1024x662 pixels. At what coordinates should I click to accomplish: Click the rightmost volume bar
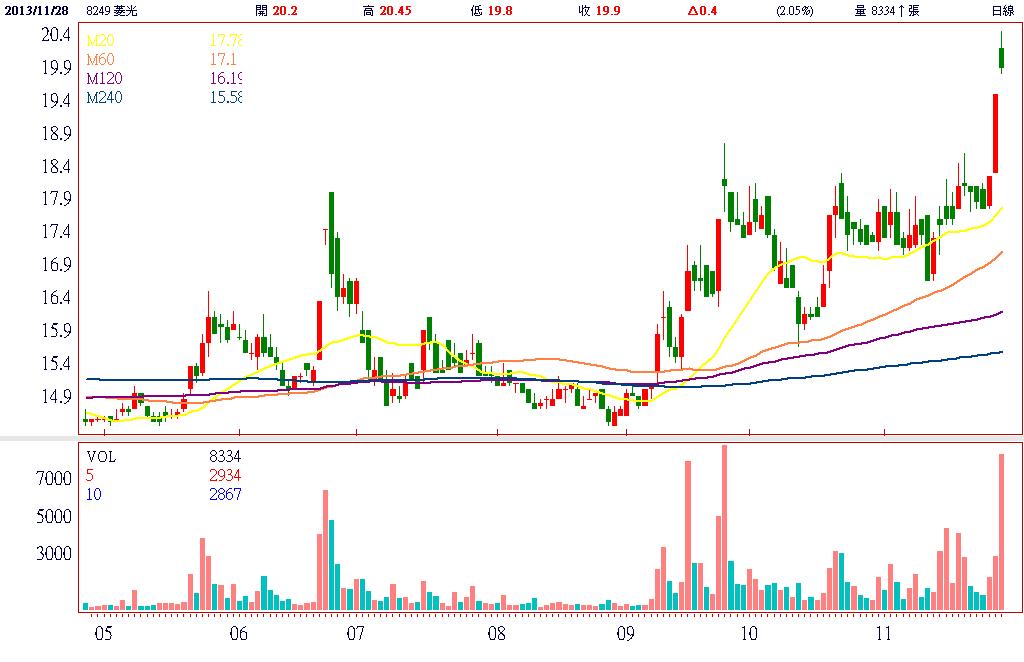[1001, 532]
